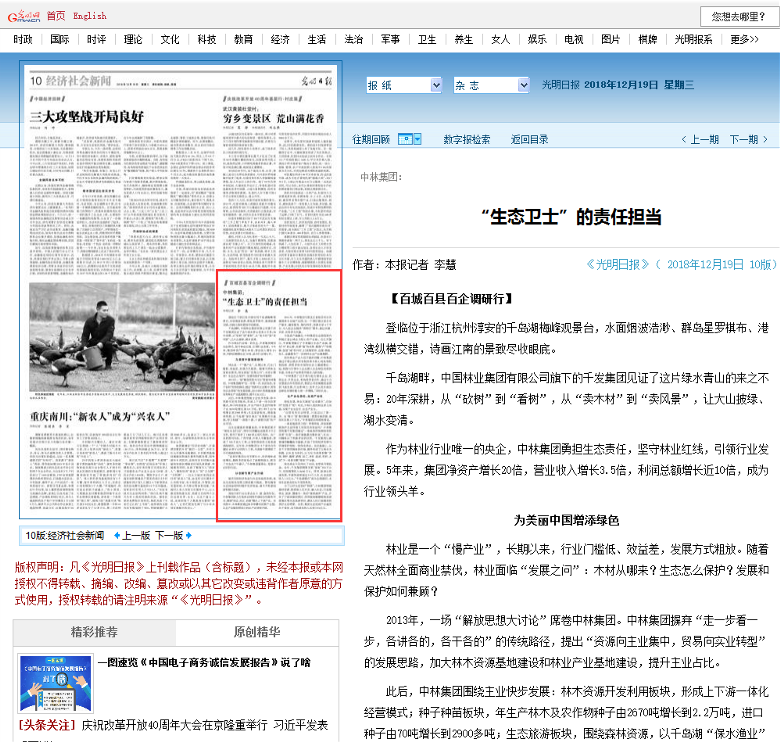Open the 时评 navigation item
Viewport: 780px width, 742px height.
(97, 39)
